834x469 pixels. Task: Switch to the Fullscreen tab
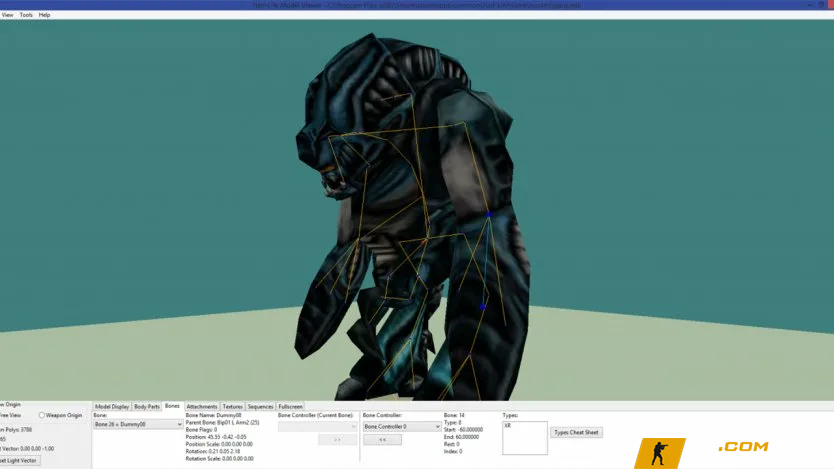[290, 407]
